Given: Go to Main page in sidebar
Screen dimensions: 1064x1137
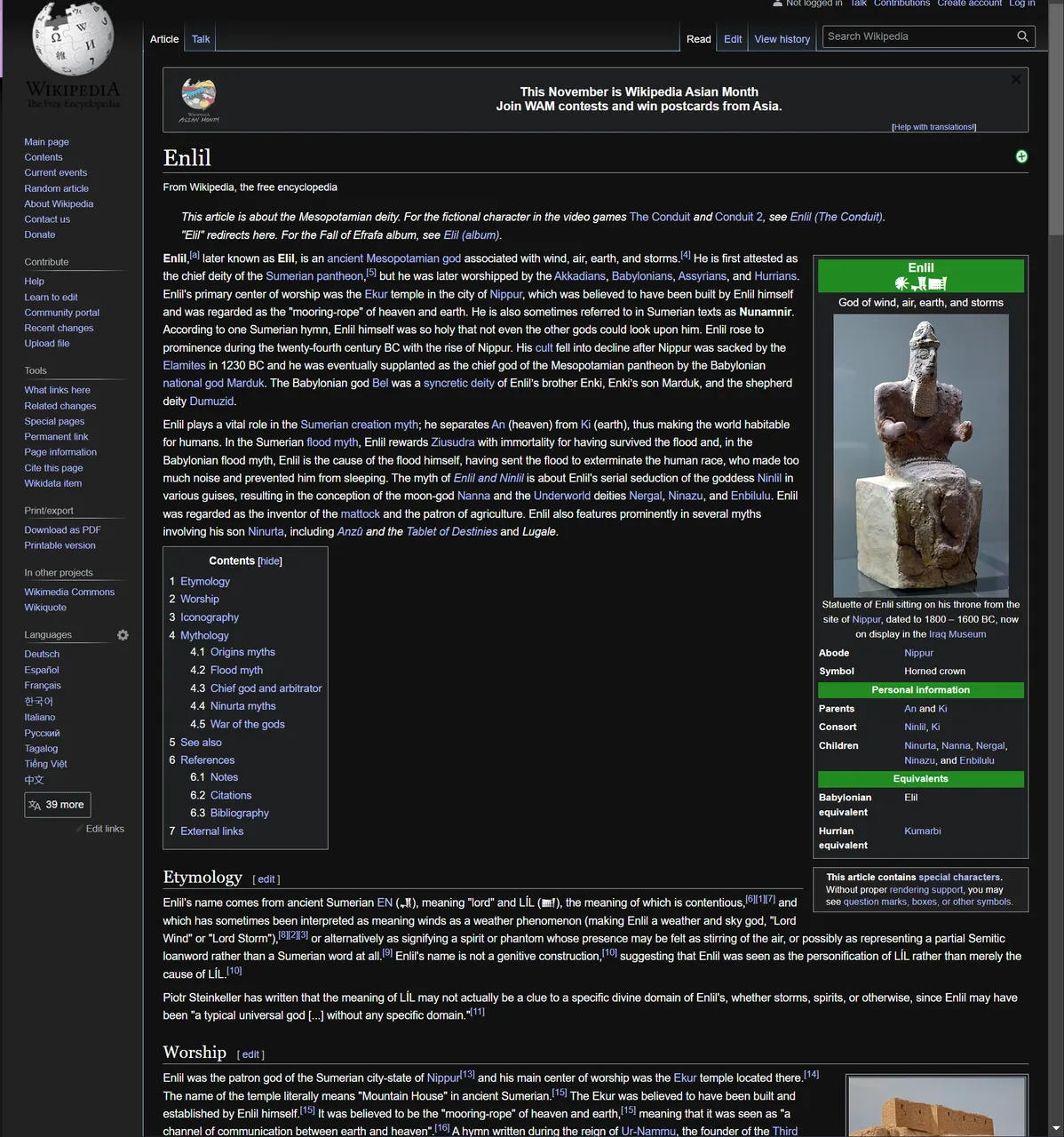Looking at the screenshot, I should pyautogui.click(x=46, y=142).
